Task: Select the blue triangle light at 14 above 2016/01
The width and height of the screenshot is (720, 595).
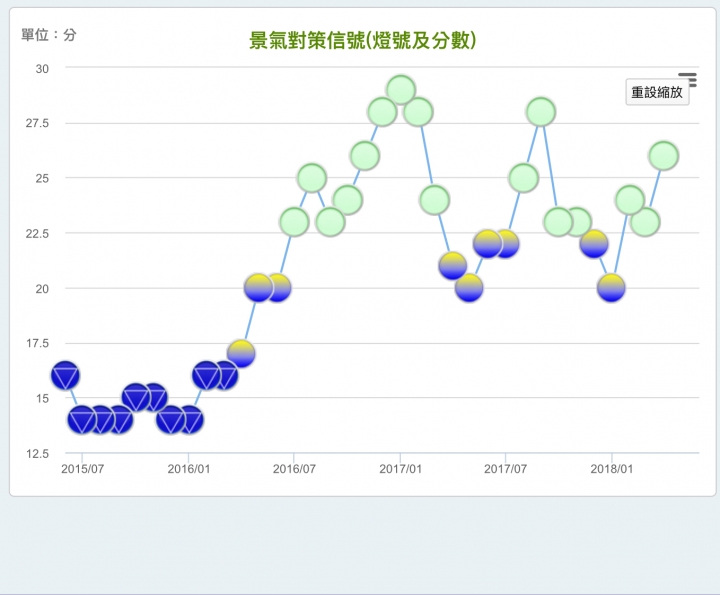Action: (189, 420)
